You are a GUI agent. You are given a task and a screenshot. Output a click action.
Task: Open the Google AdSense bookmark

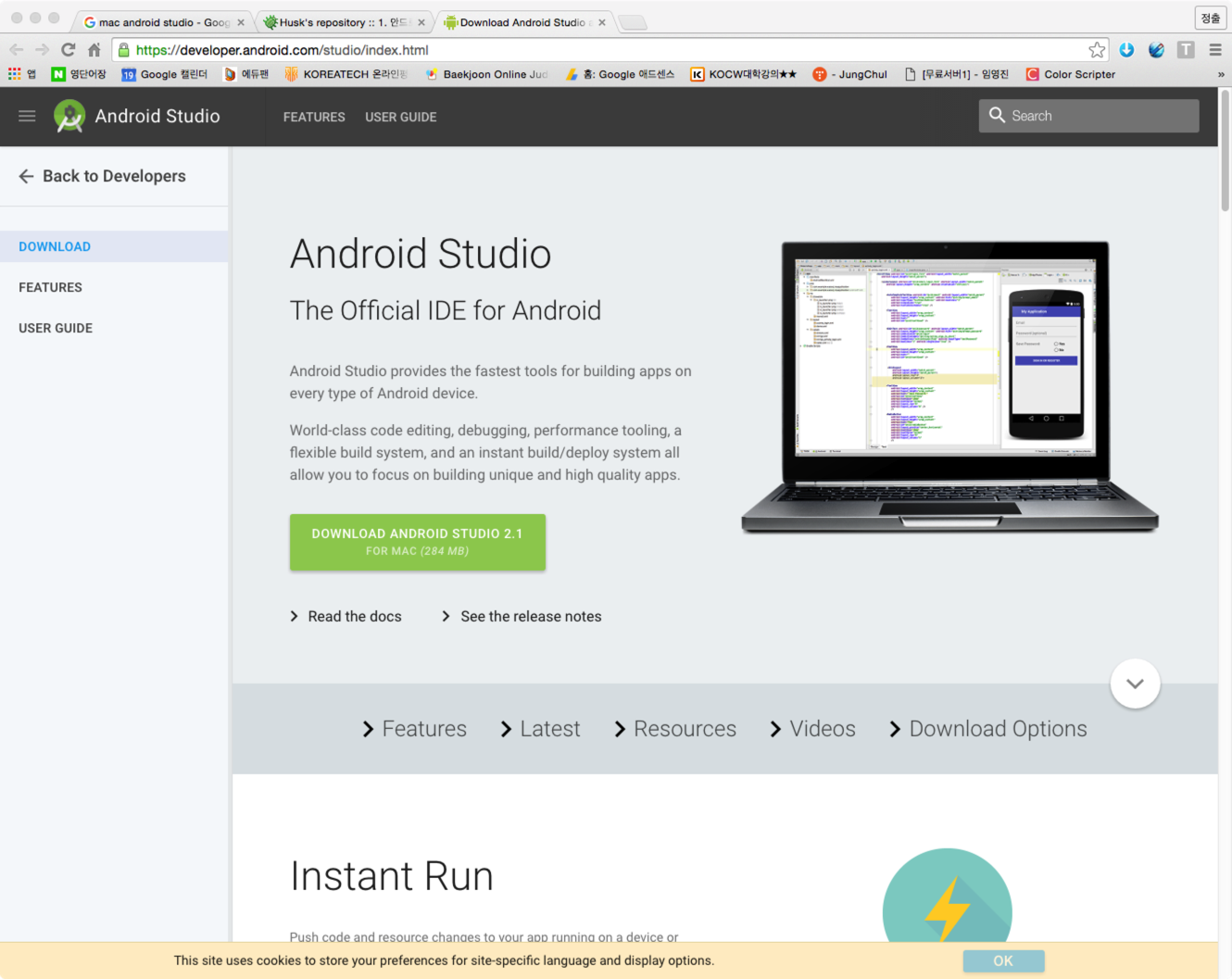620,74
